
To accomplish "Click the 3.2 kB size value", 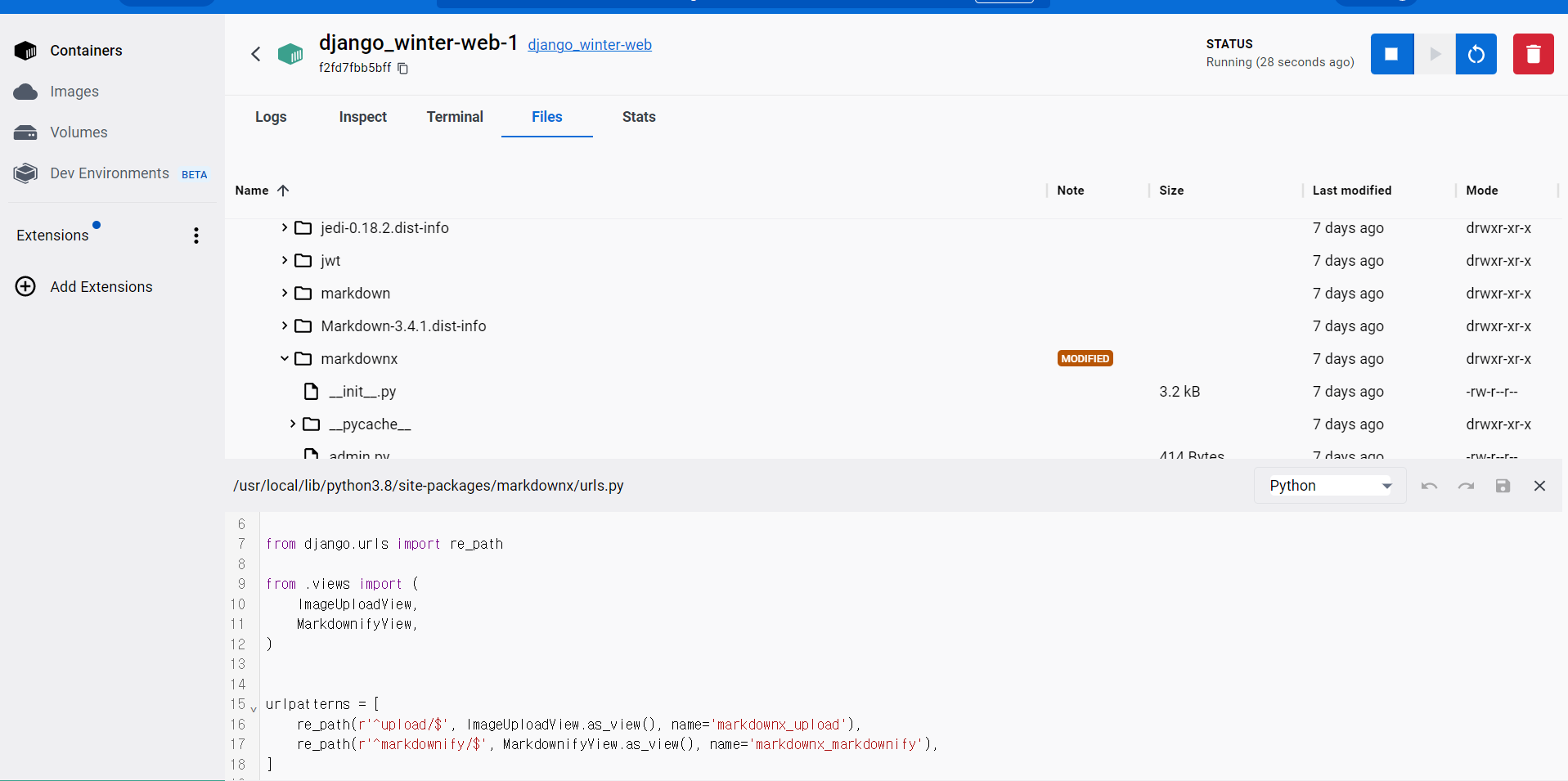I will pyautogui.click(x=1179, y=392).
